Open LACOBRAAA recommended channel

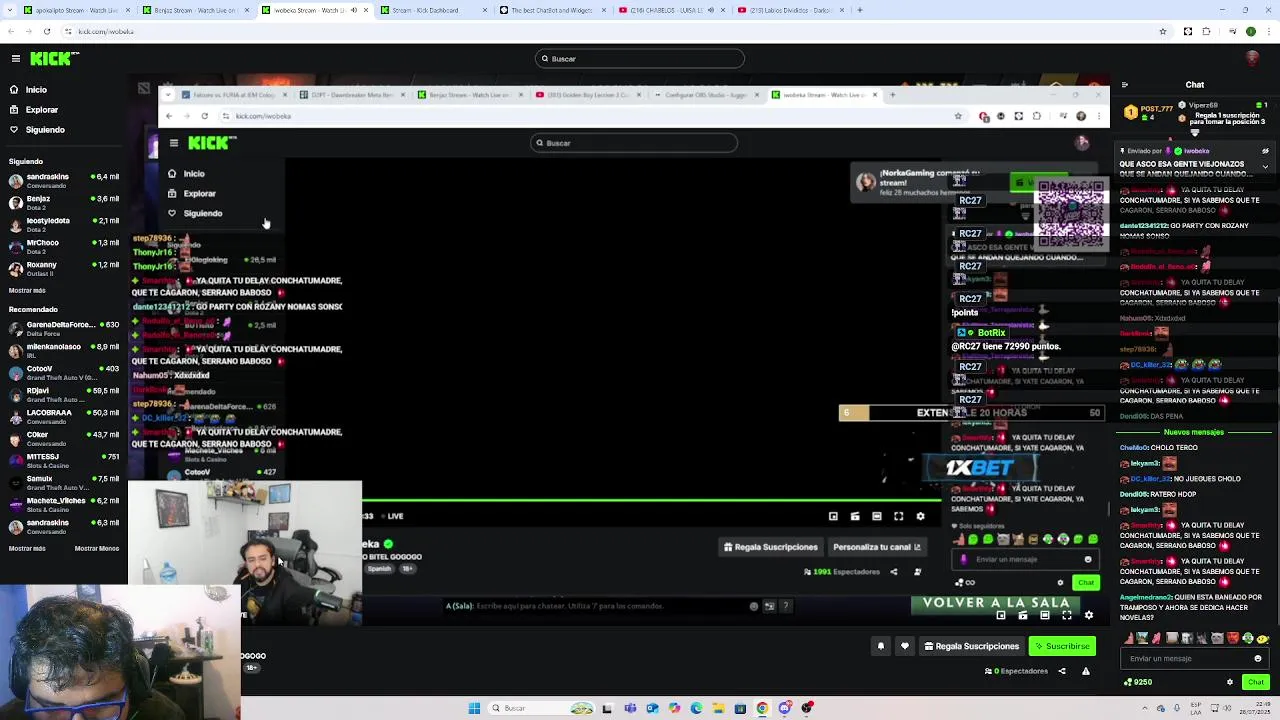[x=64, y=417]
